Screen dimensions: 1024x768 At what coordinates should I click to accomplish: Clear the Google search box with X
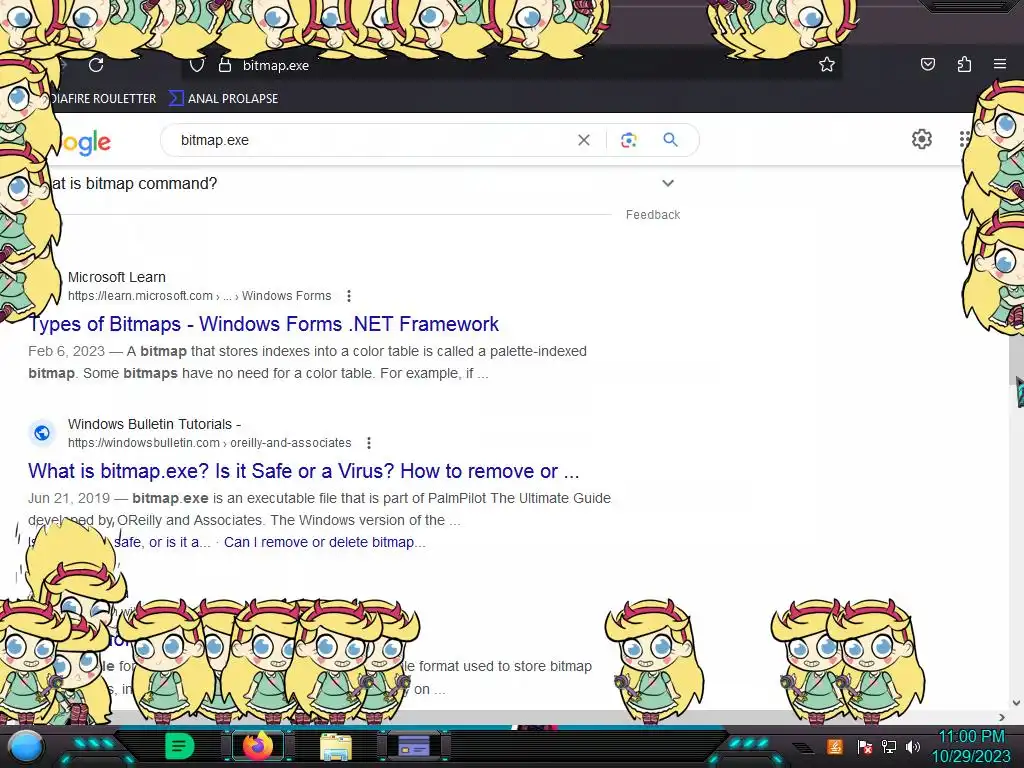[584, 140]
